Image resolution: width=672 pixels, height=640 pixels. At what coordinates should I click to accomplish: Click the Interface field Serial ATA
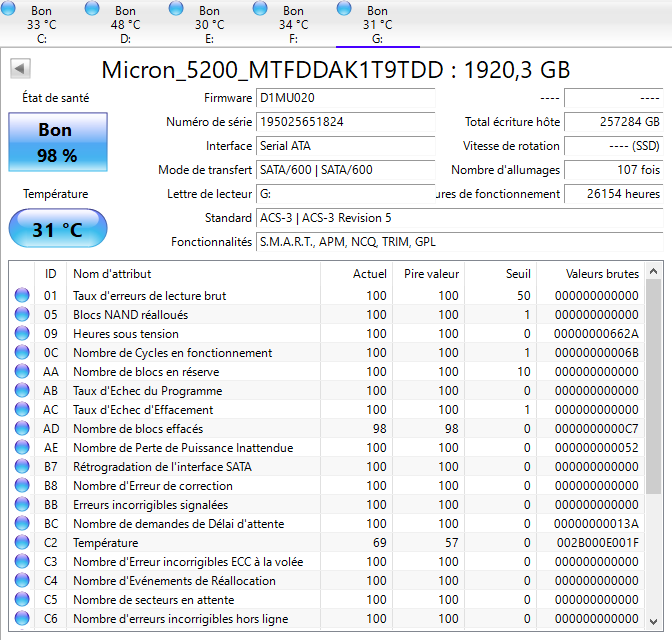pos(345,146)
